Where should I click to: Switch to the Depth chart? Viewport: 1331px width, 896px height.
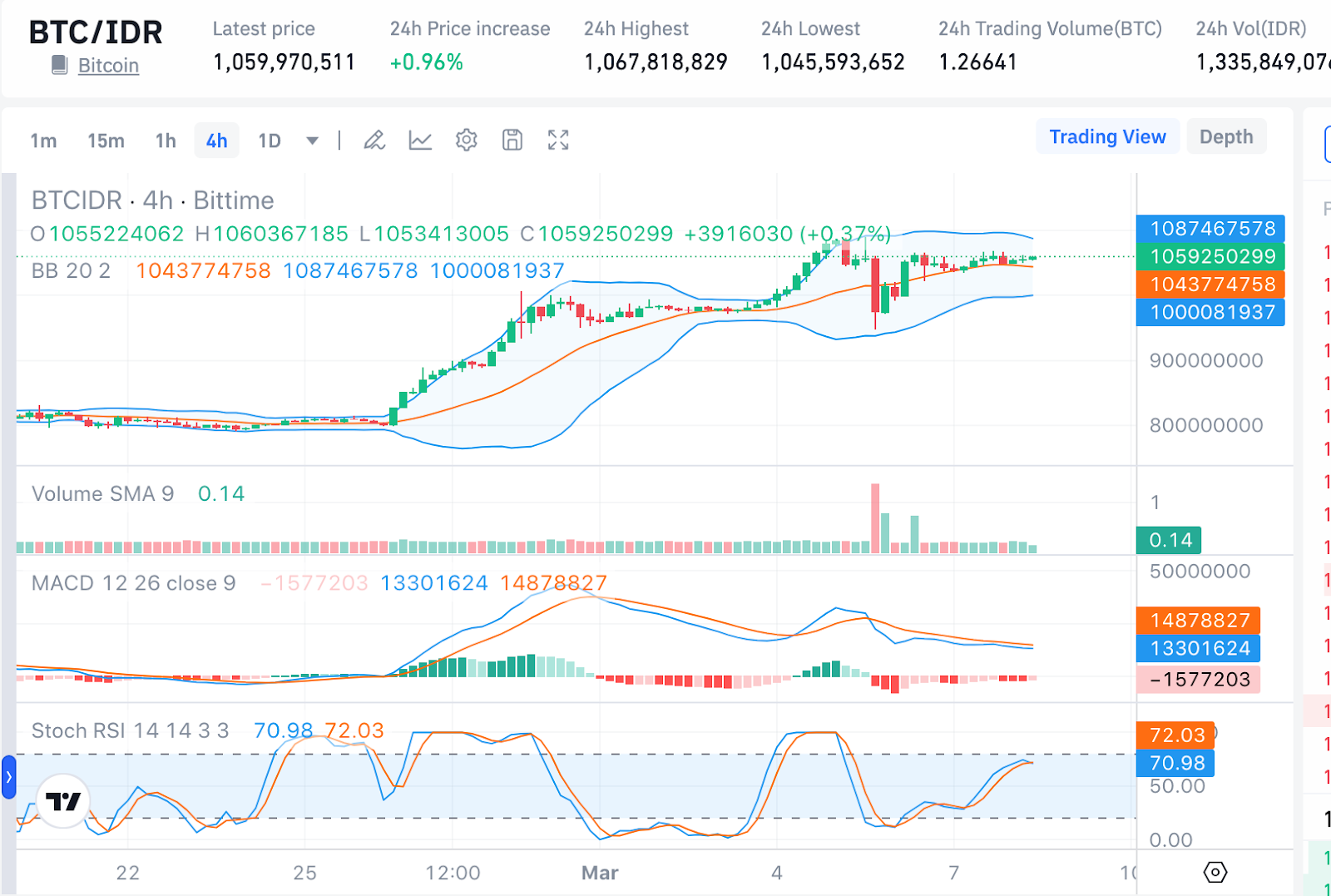[1226, 136]
